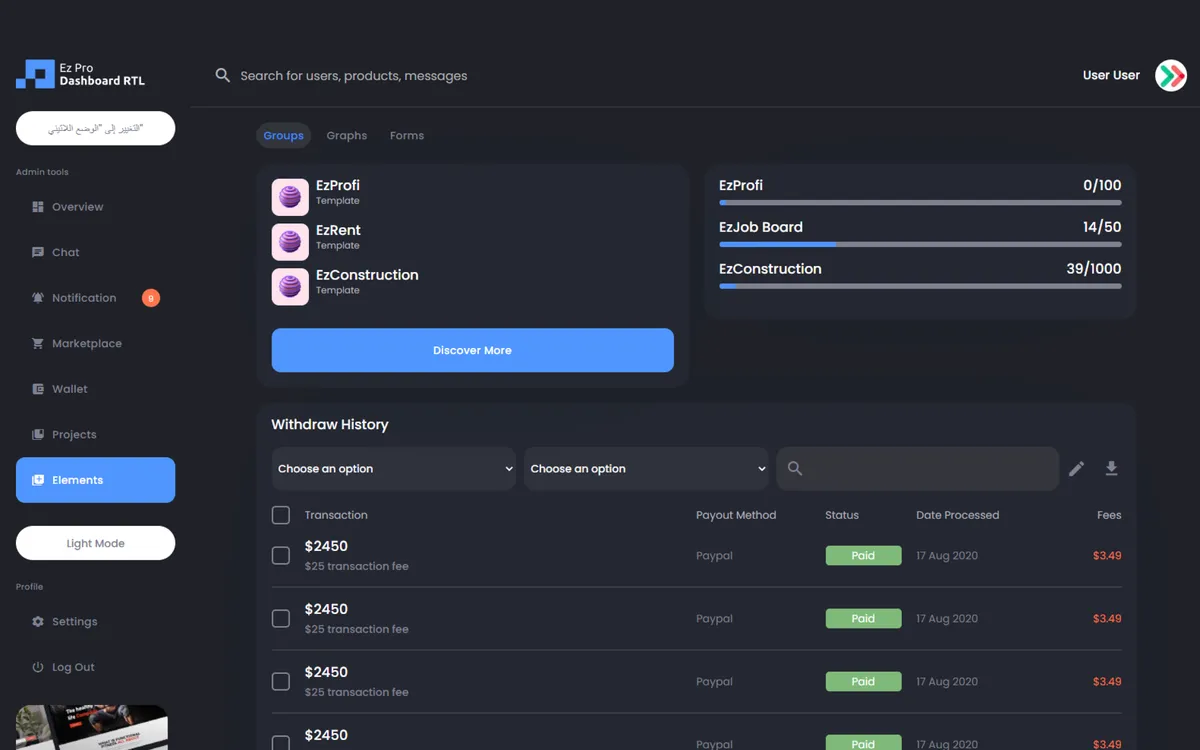This screenshot has width=1200, height=750.
Task: Click the Wallet icon in sidebar
Action: click(38, 389)
